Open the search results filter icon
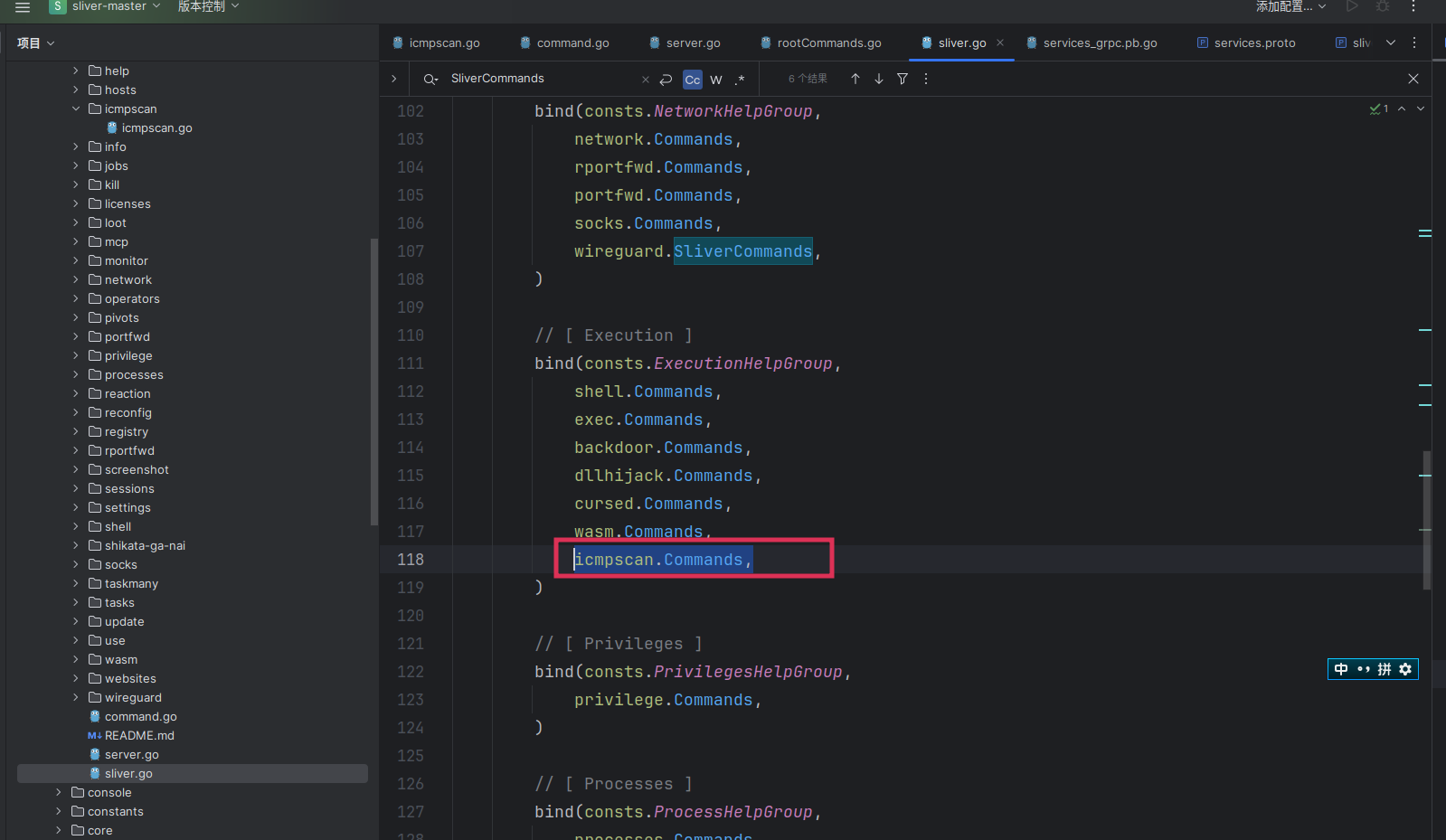Screen dimensions: 1446x840 pyautogui.click(x=902, y=79)
